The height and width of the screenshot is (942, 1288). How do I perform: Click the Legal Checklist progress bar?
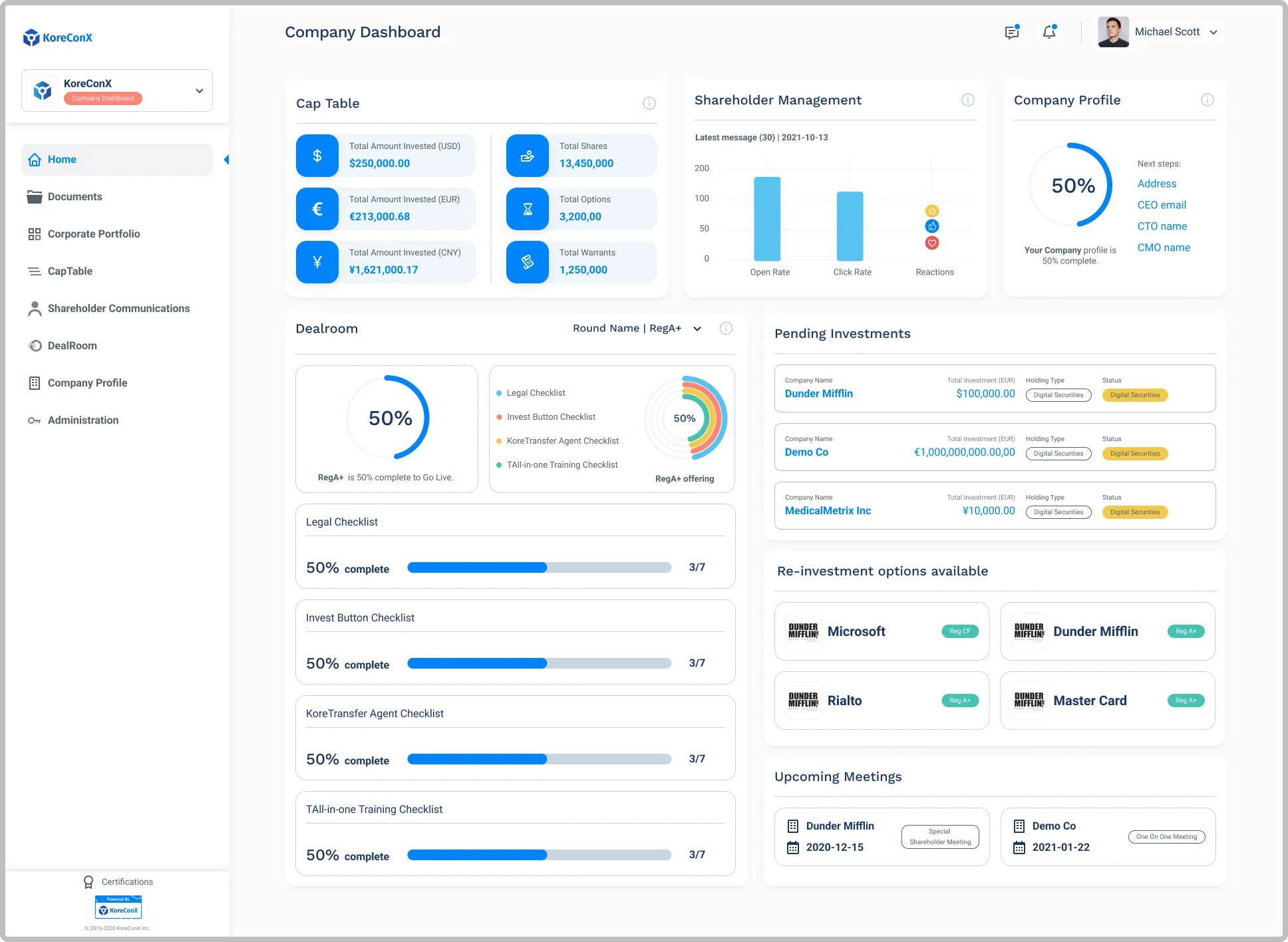pyautogui.click(x=539, y=567)
